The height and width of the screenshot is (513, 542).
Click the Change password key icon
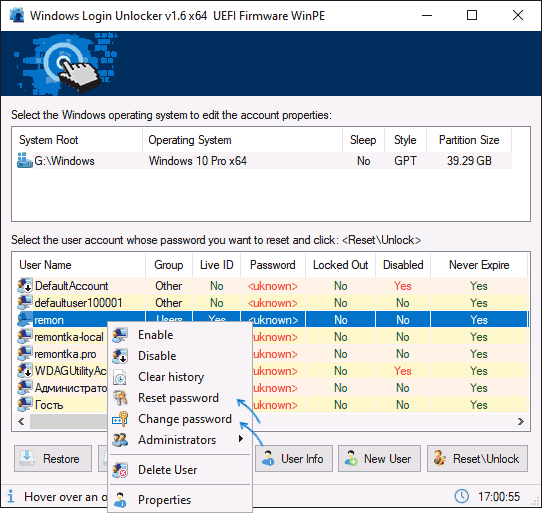120,419
